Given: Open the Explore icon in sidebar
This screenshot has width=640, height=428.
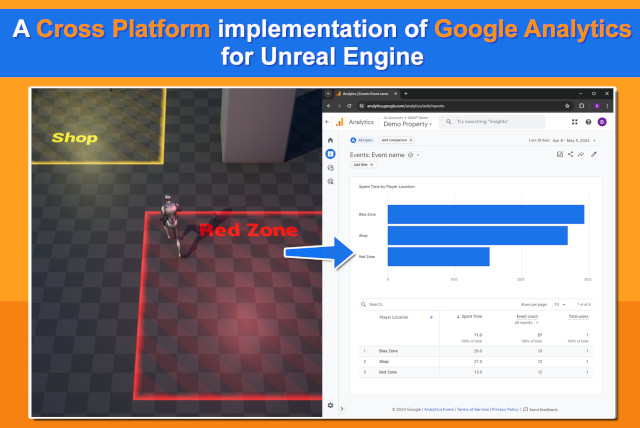Looking at the screenshot, I should point(330,168).
